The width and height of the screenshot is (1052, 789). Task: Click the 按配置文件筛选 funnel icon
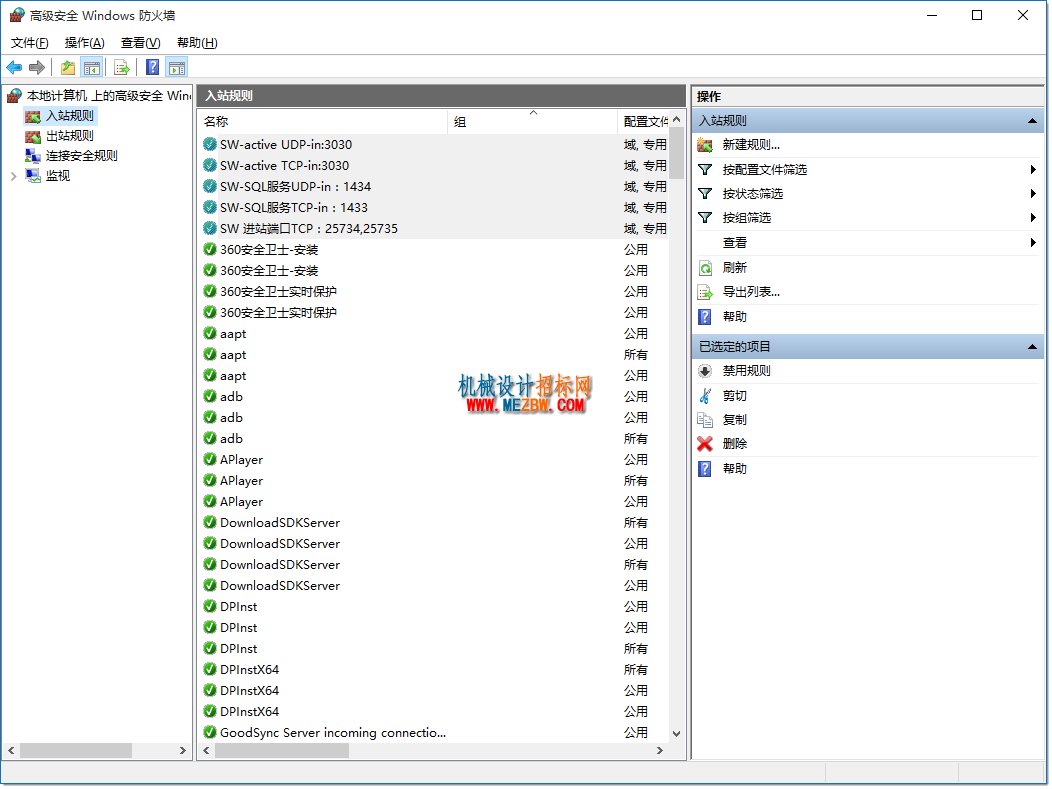(x=704, y=170)
